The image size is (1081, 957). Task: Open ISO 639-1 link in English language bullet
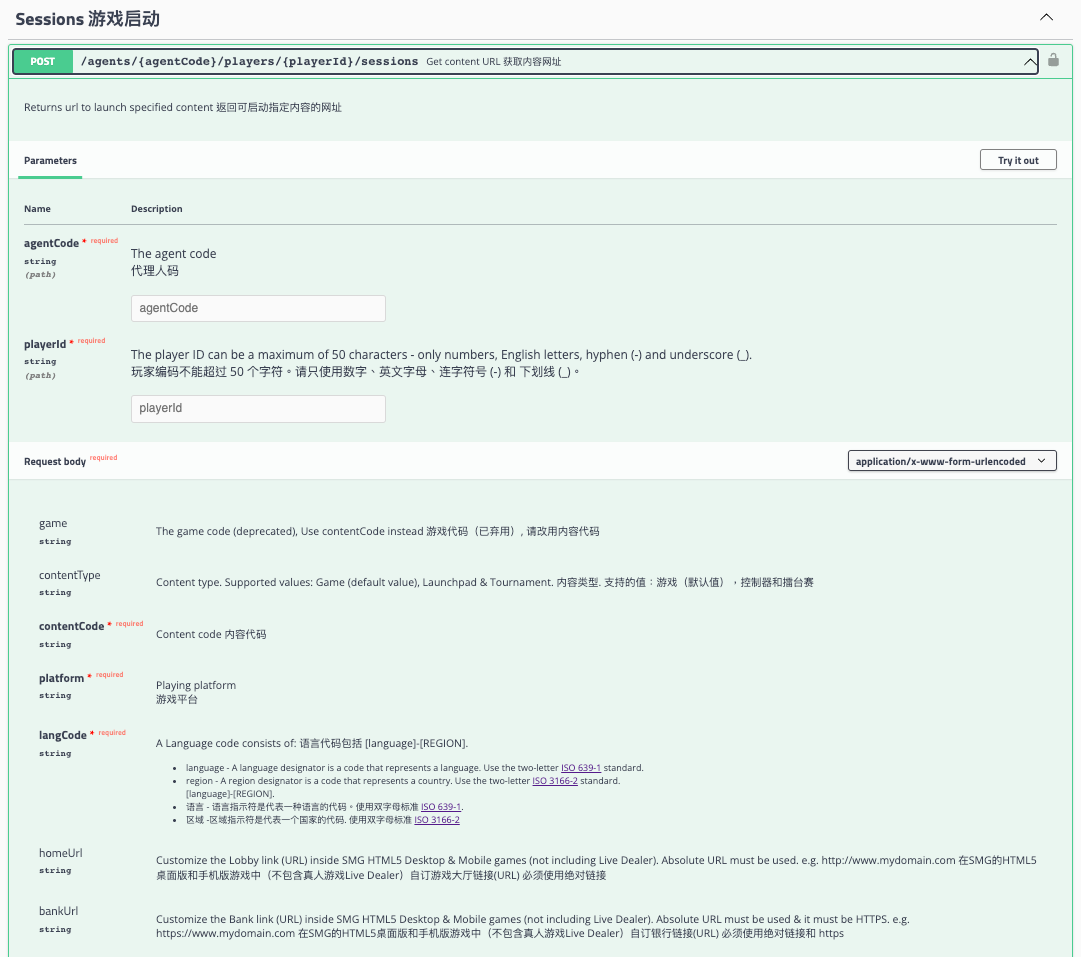tap(581, 768)
